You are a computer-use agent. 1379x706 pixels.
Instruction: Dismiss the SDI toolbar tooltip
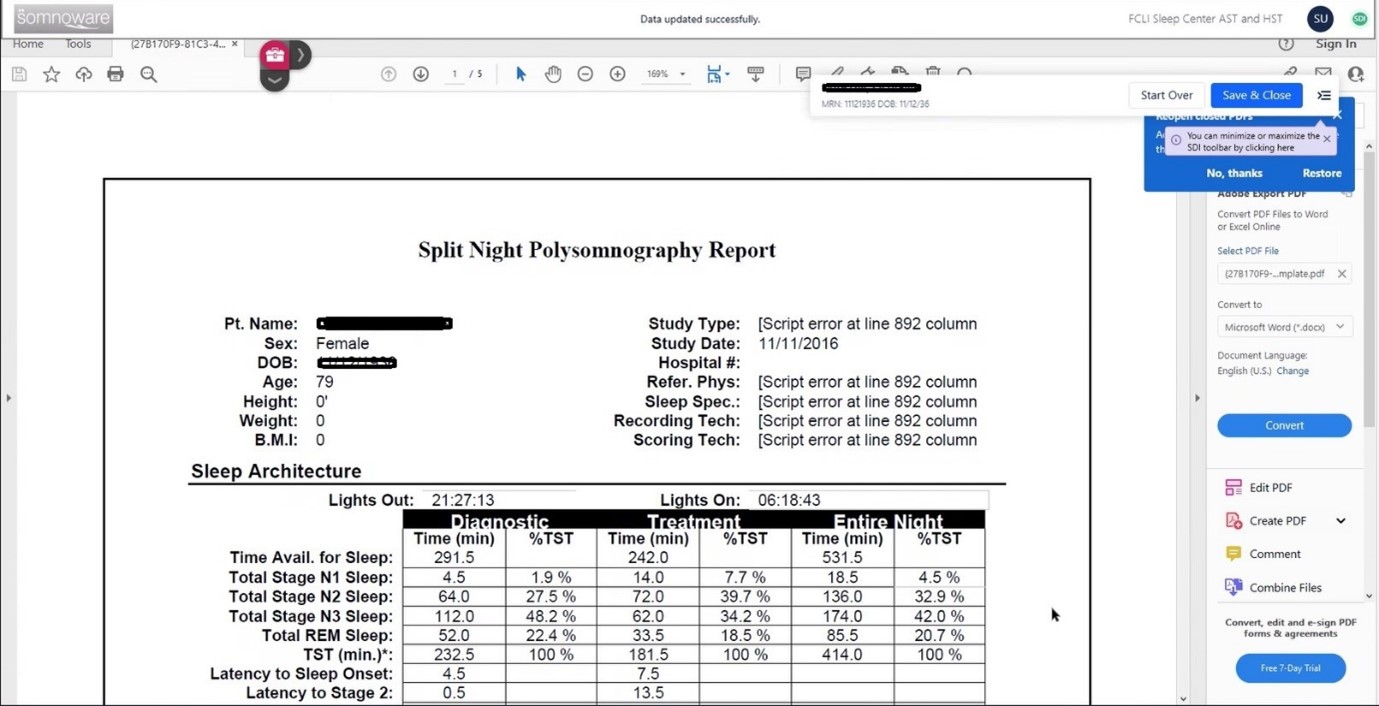point(1327,140)
